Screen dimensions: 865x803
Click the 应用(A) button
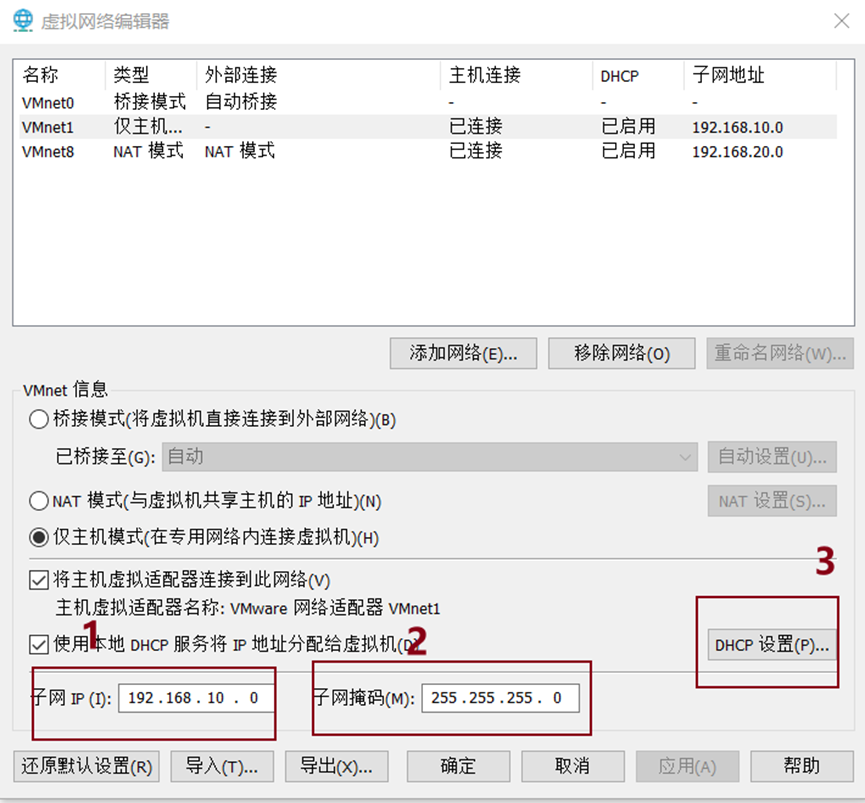(687, 767)
